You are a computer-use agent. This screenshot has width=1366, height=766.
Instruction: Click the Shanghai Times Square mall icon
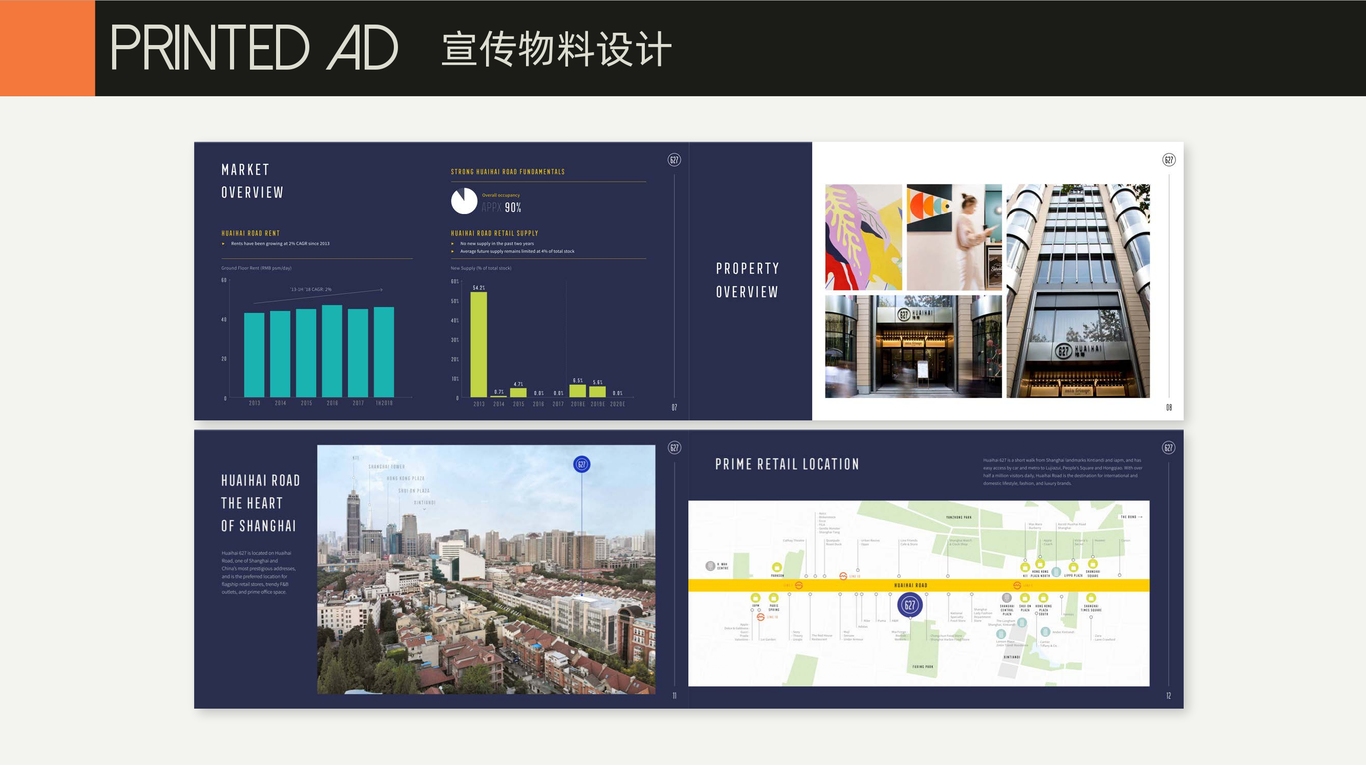click(x=1091, y=598)
